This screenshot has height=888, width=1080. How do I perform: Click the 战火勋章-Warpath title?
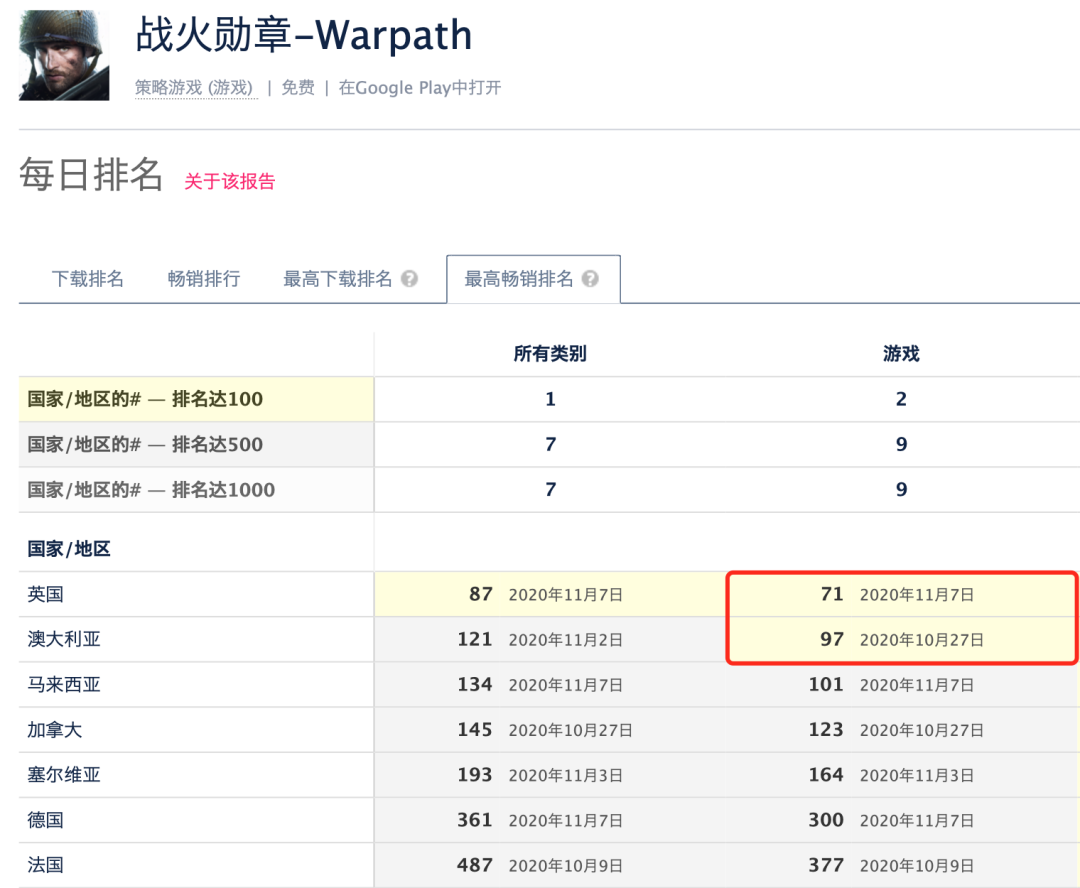[x=304, y=35]
